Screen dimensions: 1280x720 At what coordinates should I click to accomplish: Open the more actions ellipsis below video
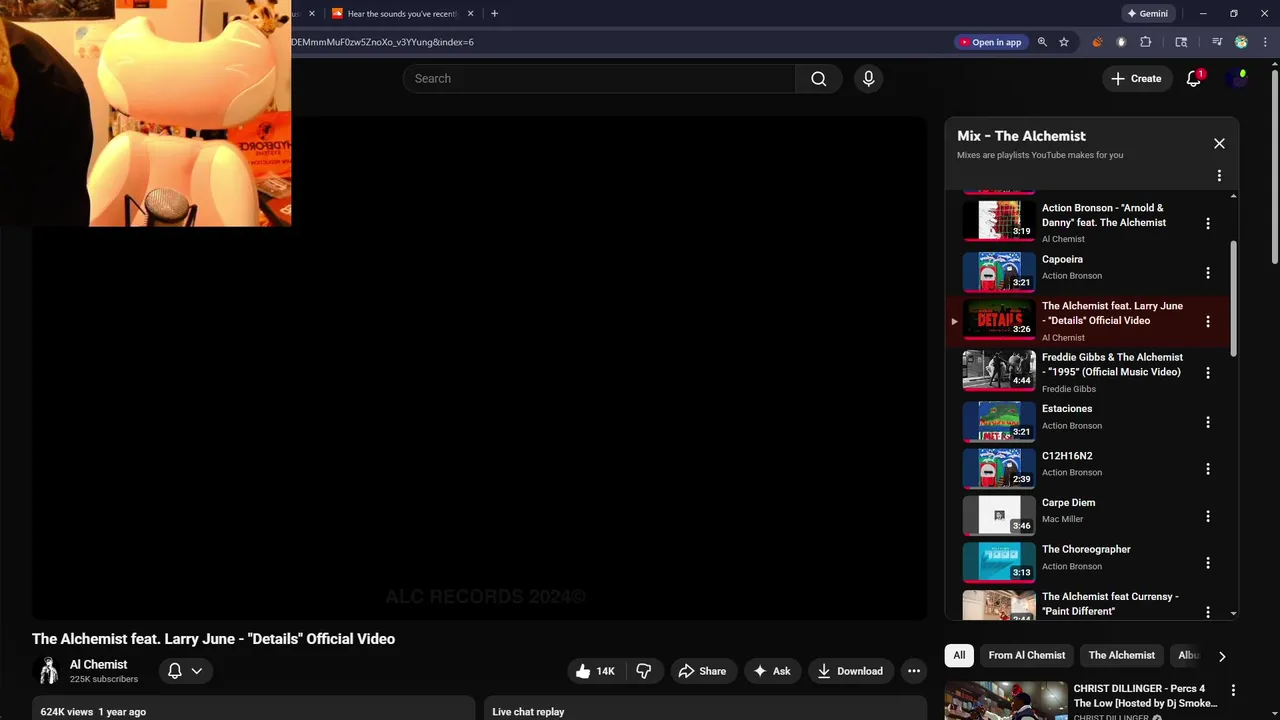click(914, 671)
